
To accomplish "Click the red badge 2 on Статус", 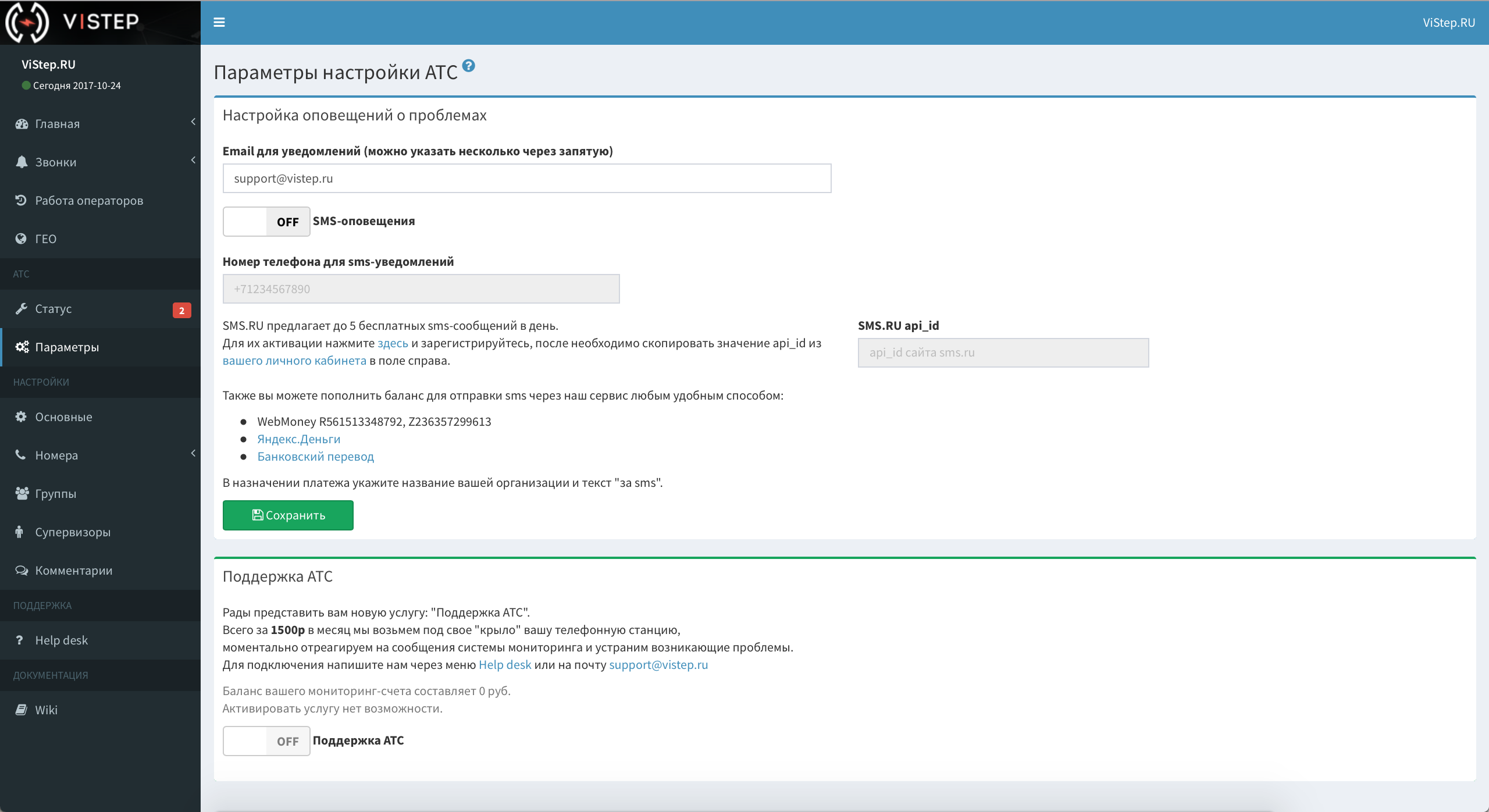I will coord(181,310).
